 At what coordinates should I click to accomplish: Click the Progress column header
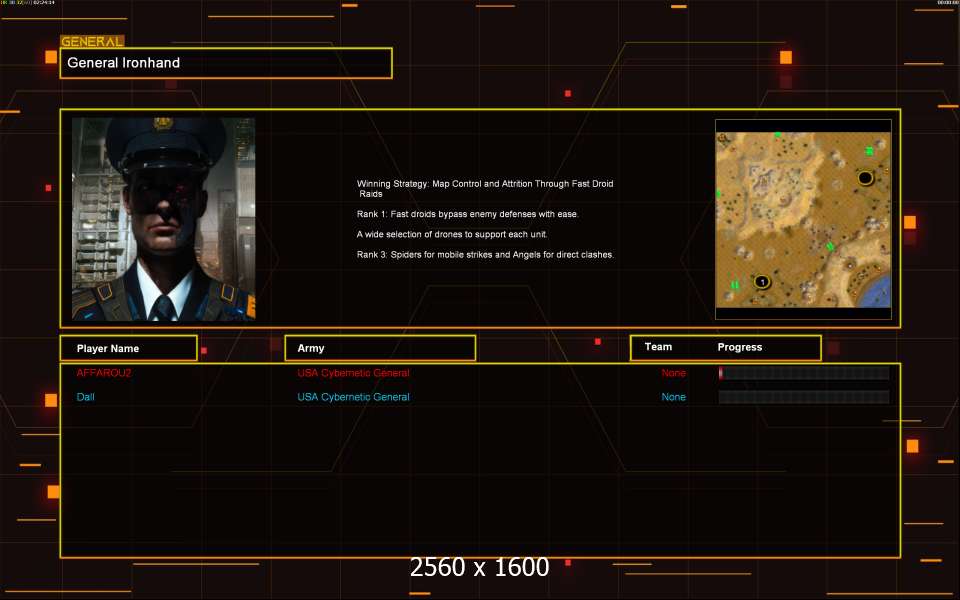coord(740,347)
